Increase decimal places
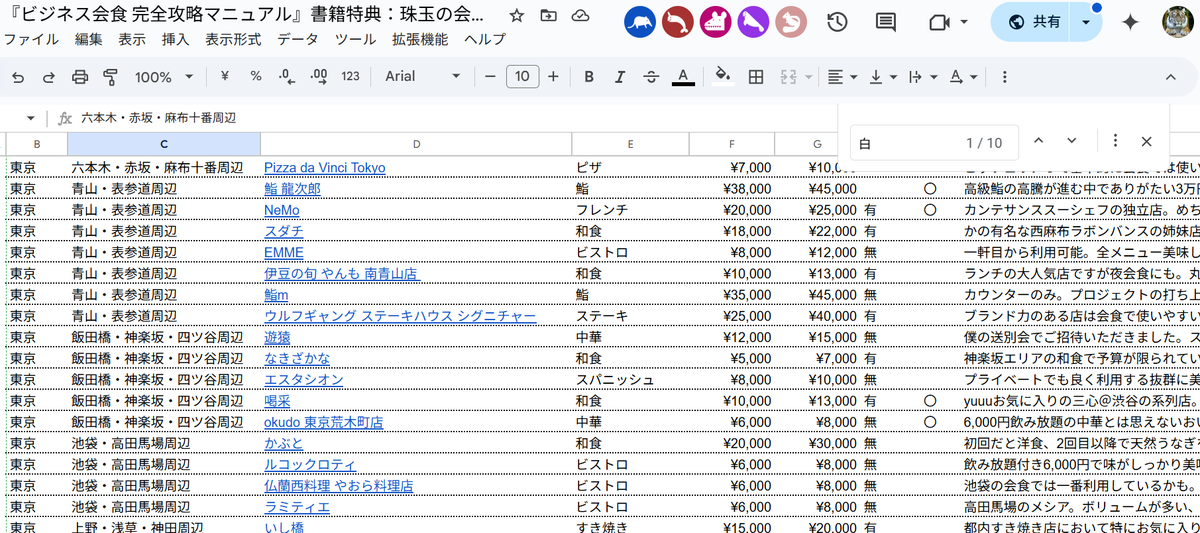This screenshot has height=533, width=1200. coord(319,77)
